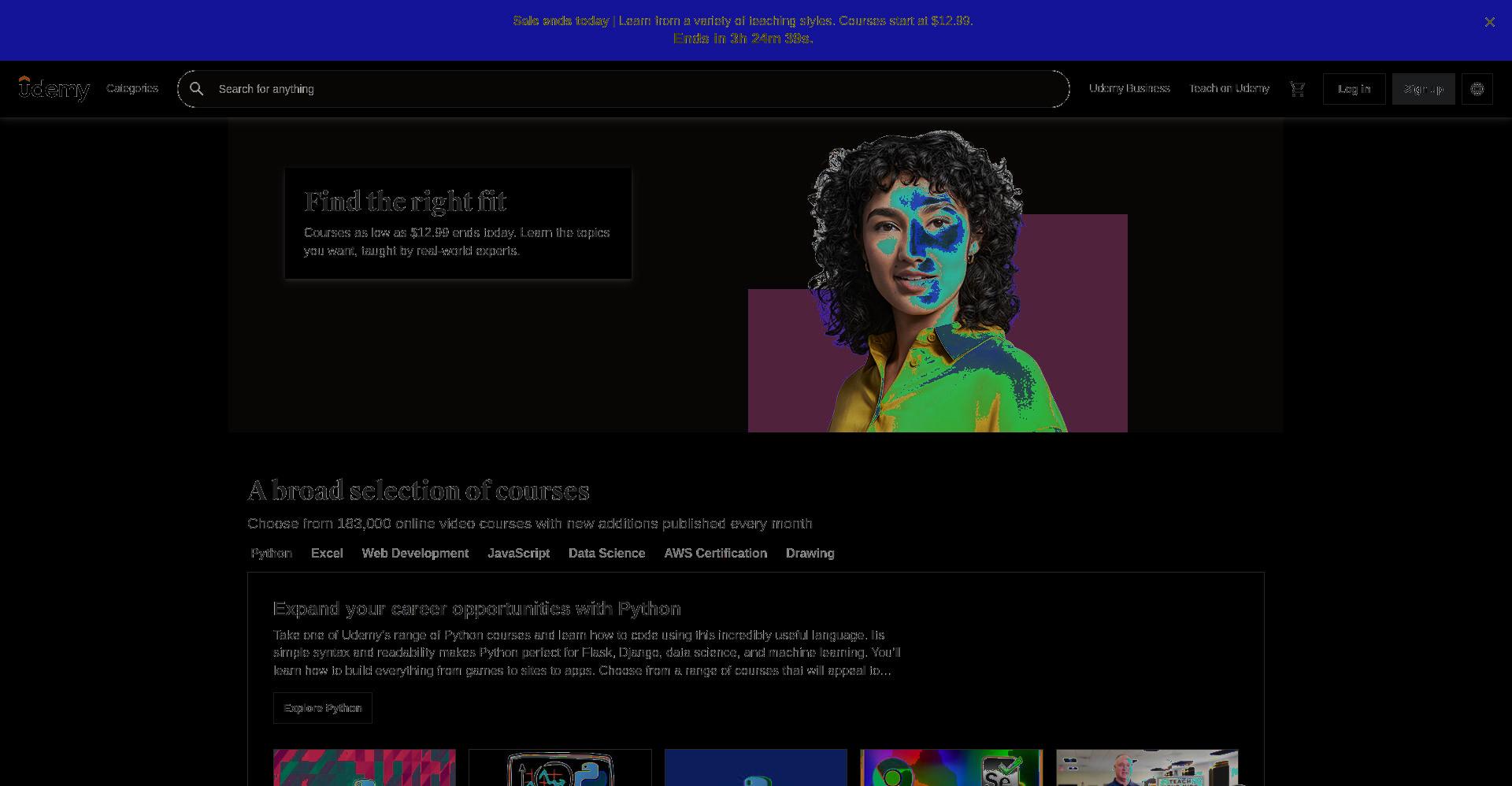Select the Drawing tab

810,553
